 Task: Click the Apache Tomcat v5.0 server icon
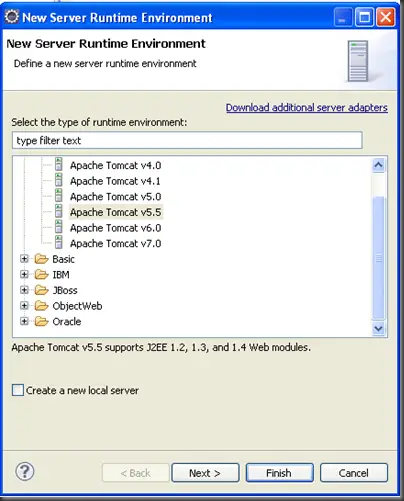pyautogui.click(x=59, y=196)
